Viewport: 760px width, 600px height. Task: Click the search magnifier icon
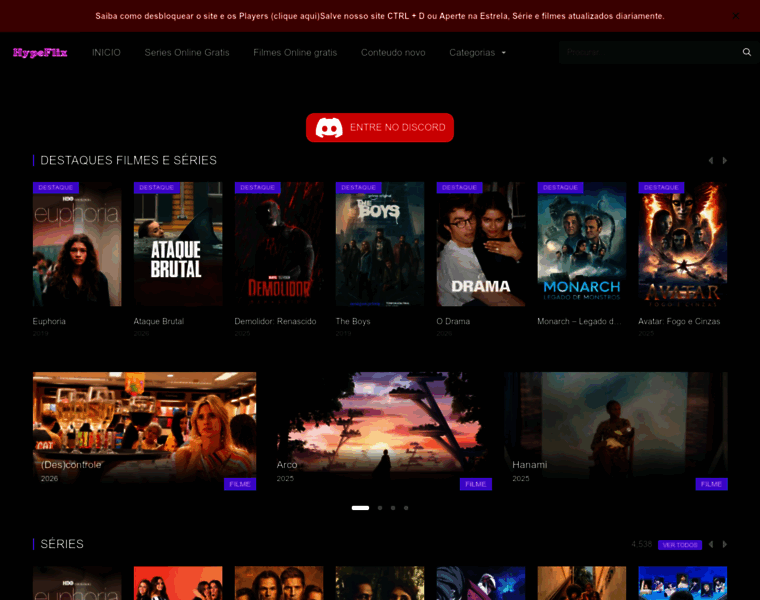(746, 52)
